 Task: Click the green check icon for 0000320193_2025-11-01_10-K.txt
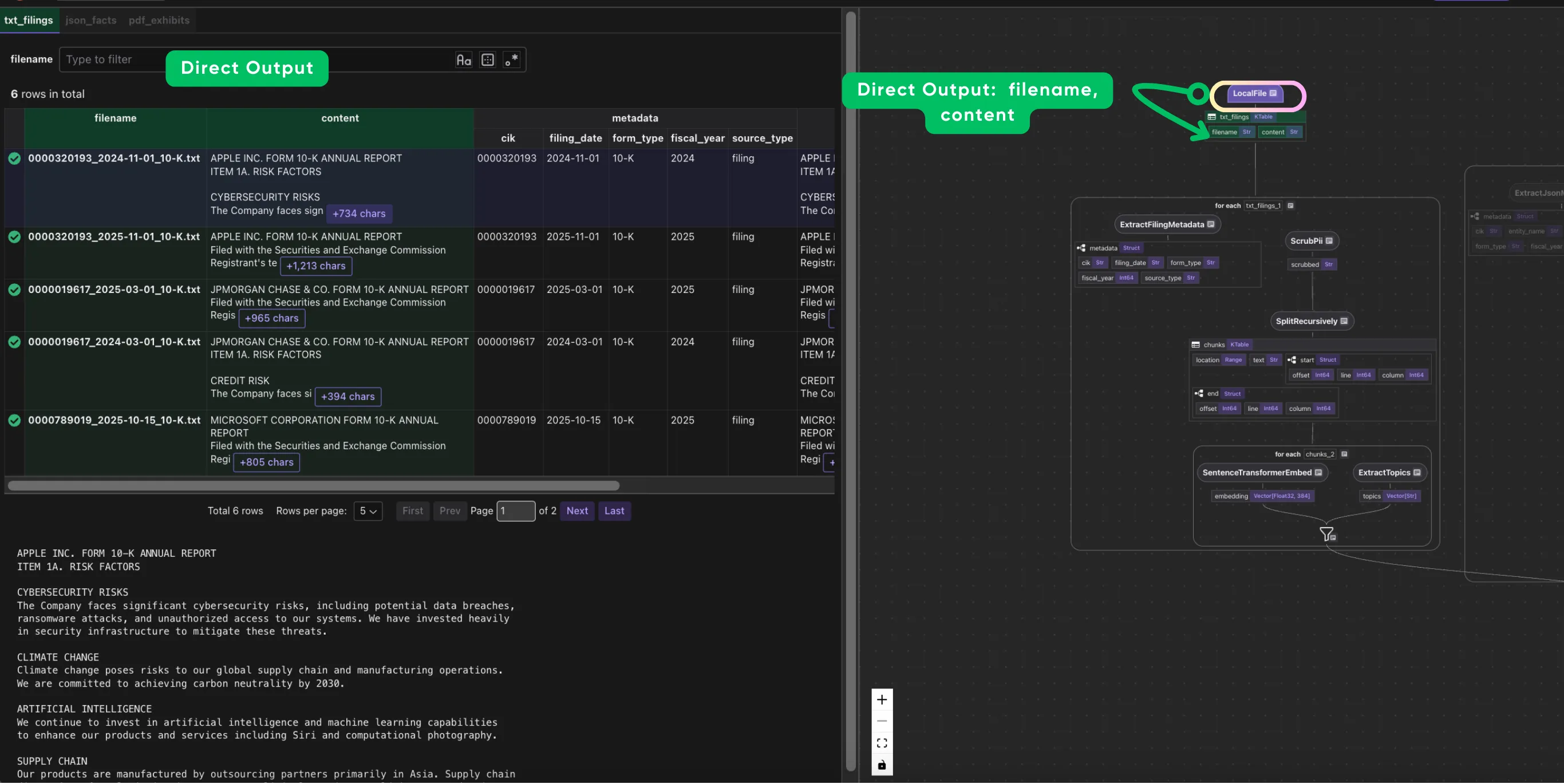point(14,237)
